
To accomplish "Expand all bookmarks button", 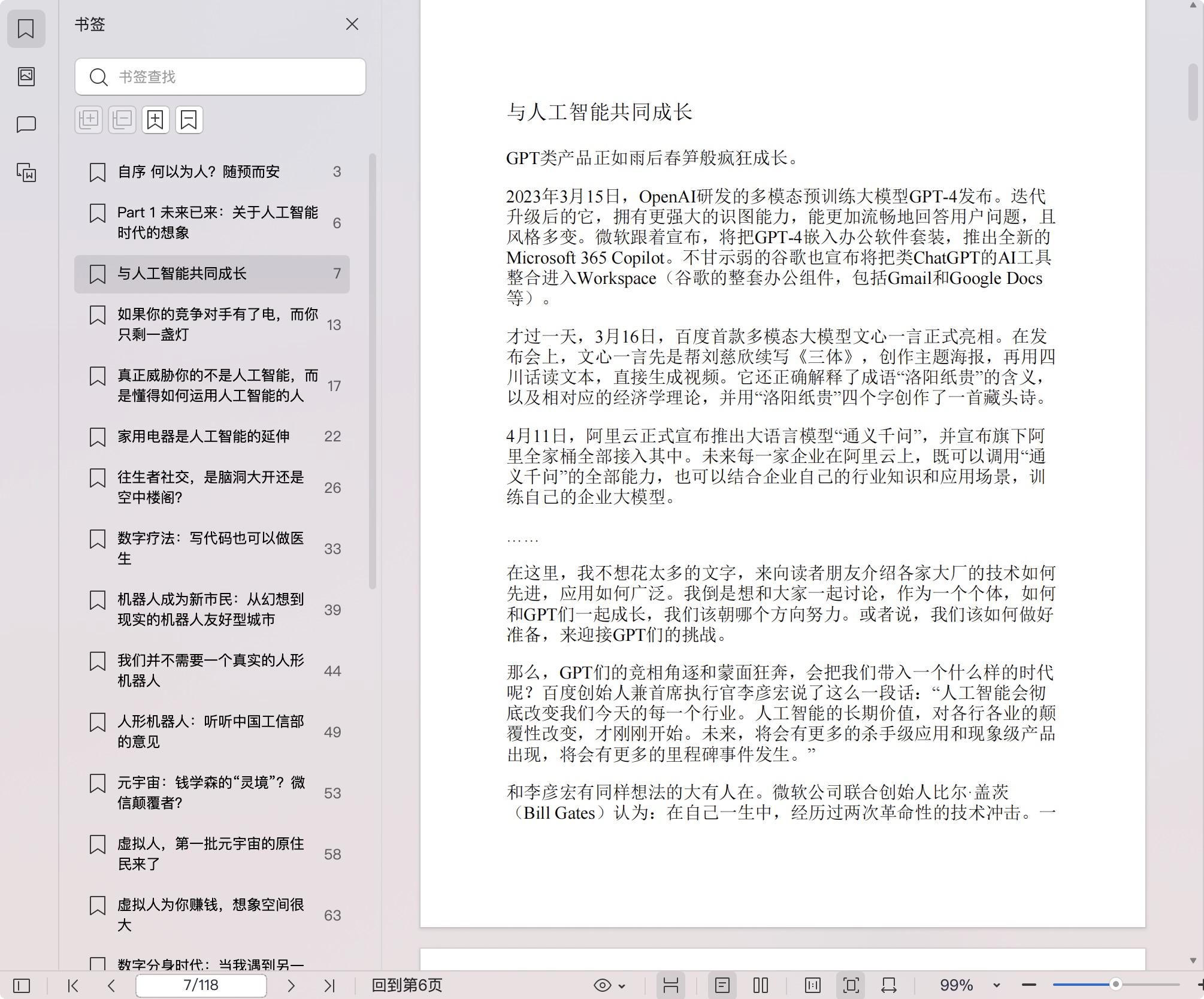I will coord(89,120).
